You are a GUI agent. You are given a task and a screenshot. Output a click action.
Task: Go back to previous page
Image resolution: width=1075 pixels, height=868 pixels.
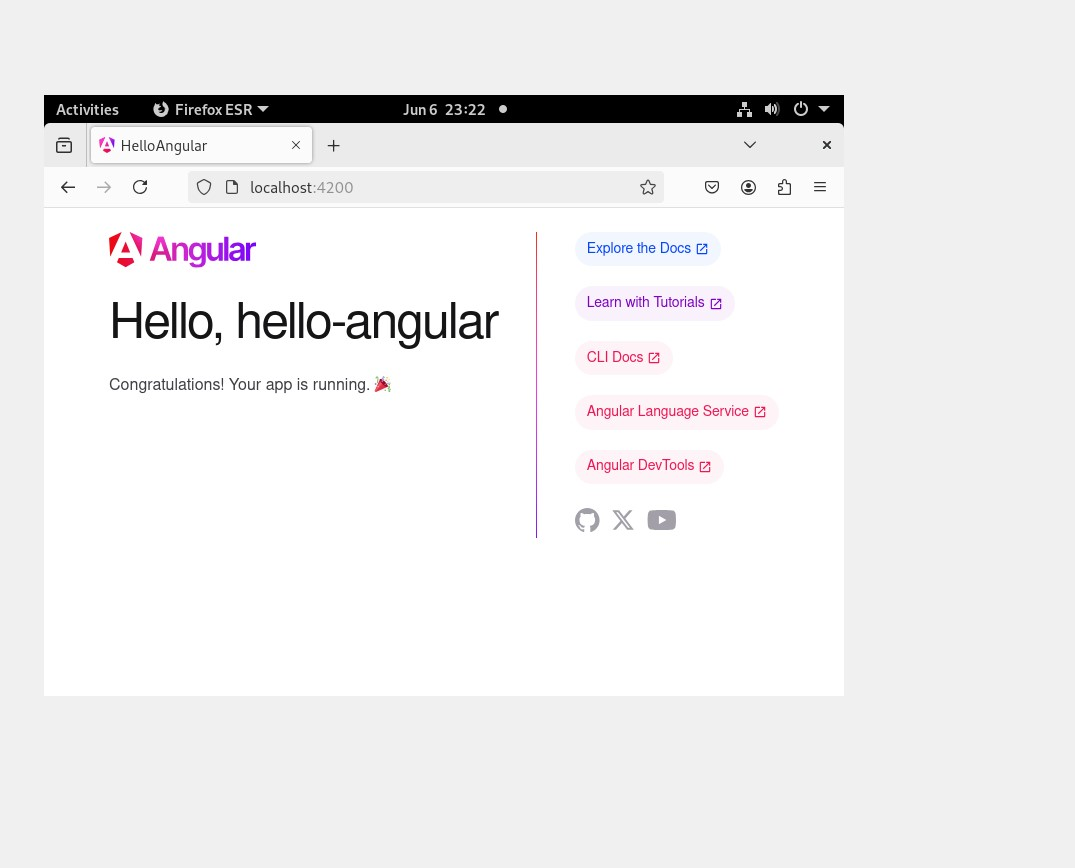68,187
